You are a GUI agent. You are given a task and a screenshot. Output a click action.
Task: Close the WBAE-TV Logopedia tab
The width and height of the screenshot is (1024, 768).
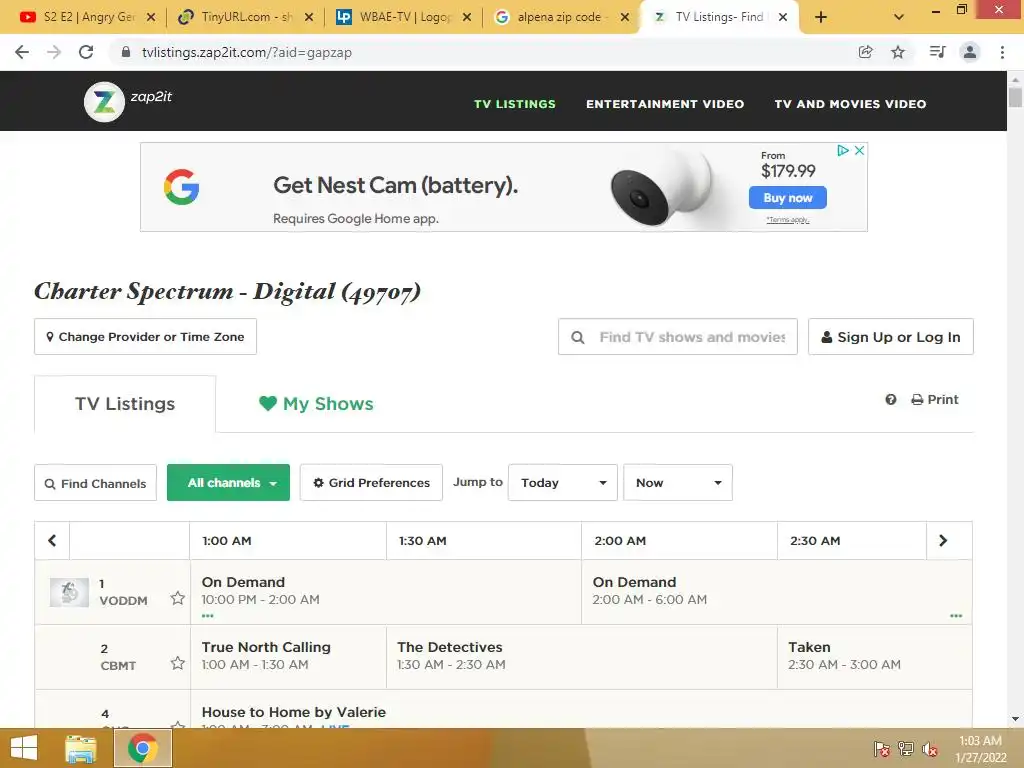467,17
